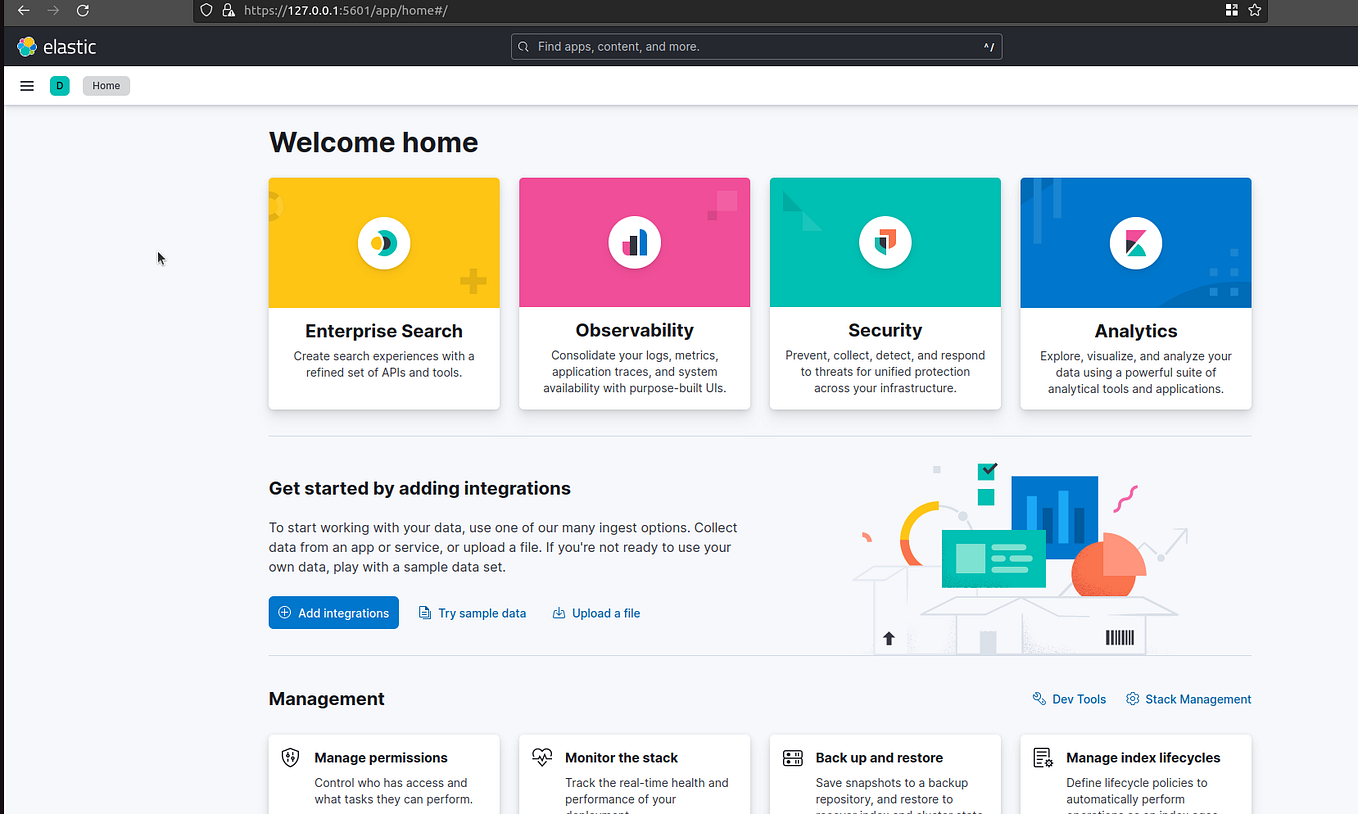Click the Elastic logo in the header
1358x814 pixels.
click(x=27, y=46)
